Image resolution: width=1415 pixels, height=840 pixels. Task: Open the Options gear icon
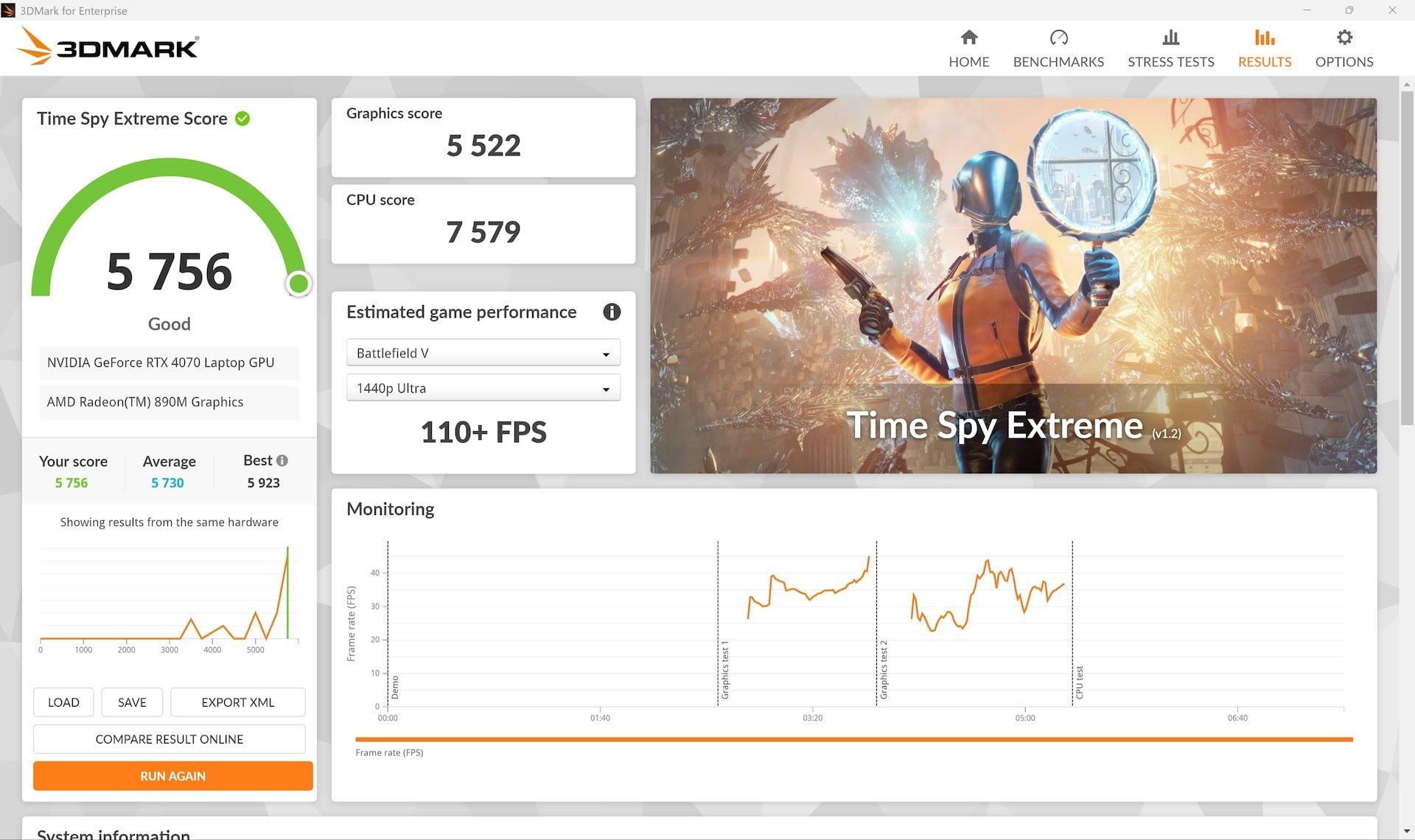1344,37
